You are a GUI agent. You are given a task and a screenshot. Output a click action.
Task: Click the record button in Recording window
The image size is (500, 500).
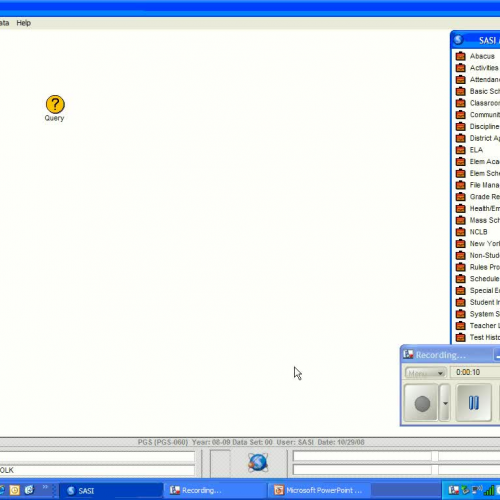point(421,403)
